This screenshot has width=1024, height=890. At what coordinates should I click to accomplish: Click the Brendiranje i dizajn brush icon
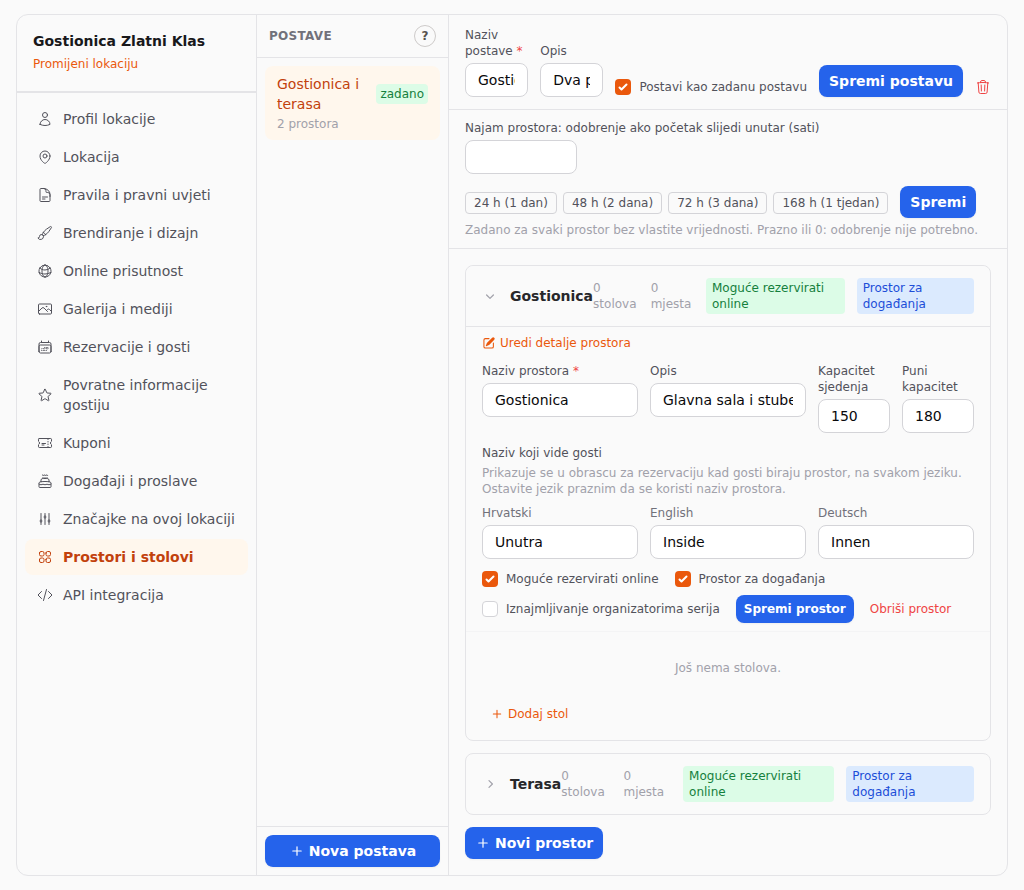45,233
